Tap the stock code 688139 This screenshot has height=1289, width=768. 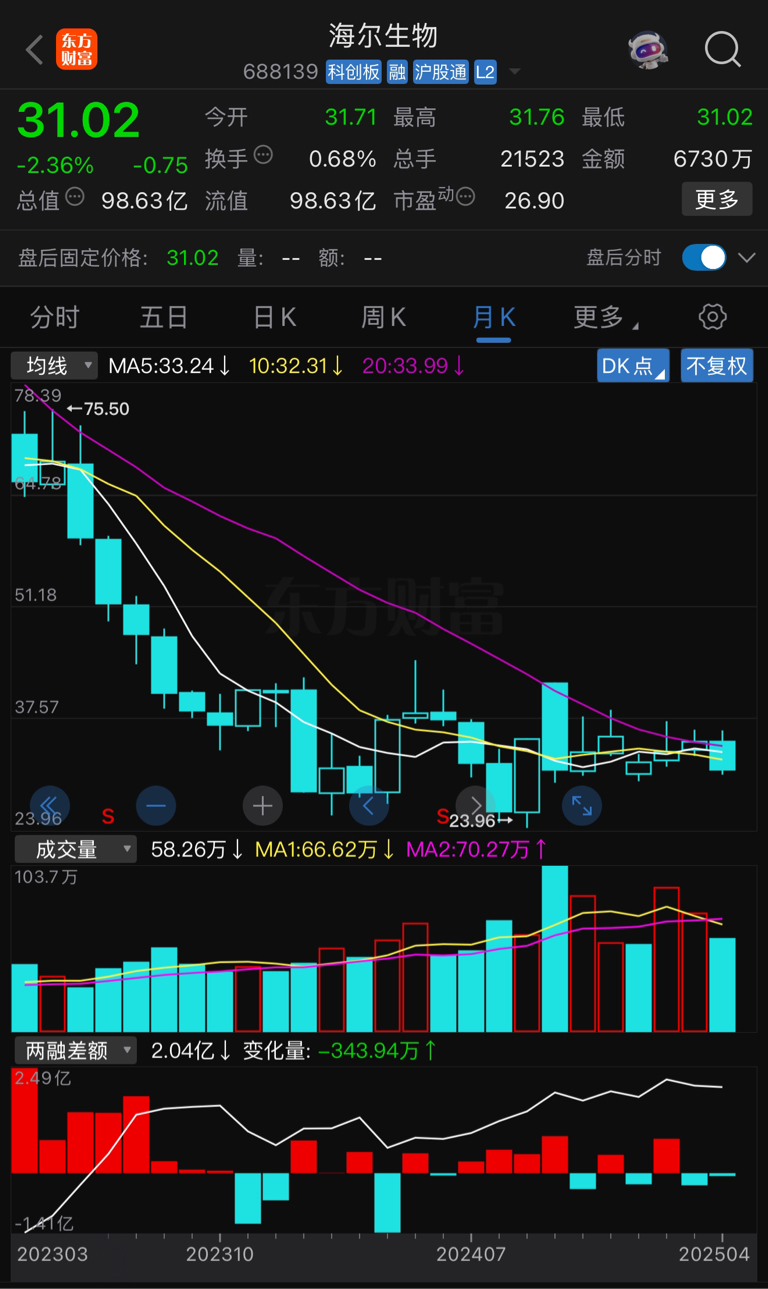point(280,72)
